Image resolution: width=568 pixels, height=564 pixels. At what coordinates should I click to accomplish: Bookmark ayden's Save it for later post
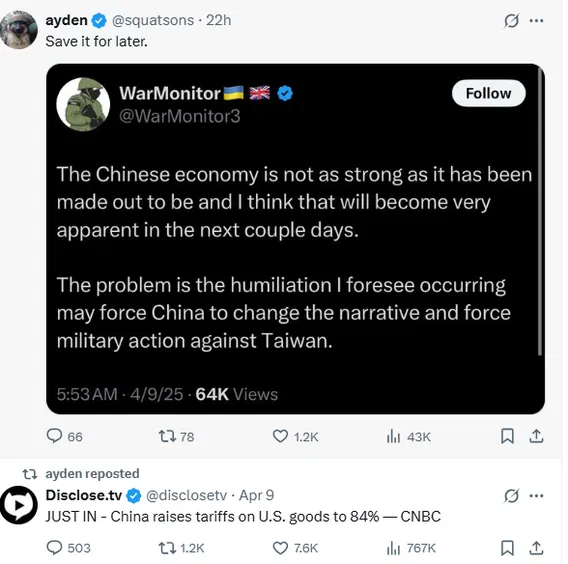507,436
